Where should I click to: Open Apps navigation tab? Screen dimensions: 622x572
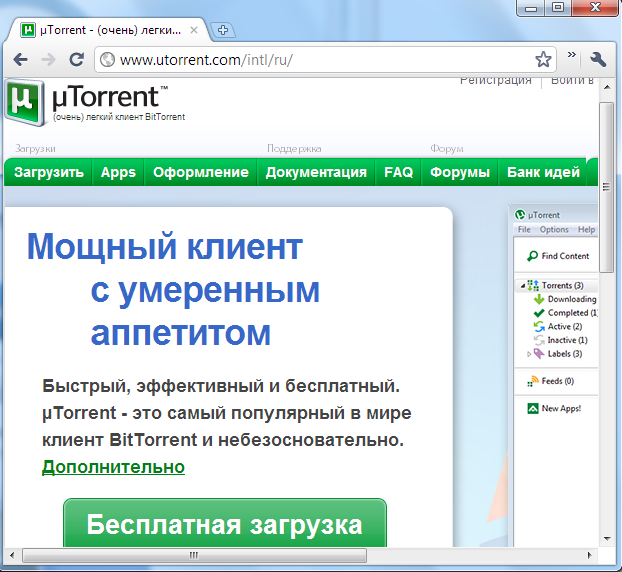tap(118, 172)
